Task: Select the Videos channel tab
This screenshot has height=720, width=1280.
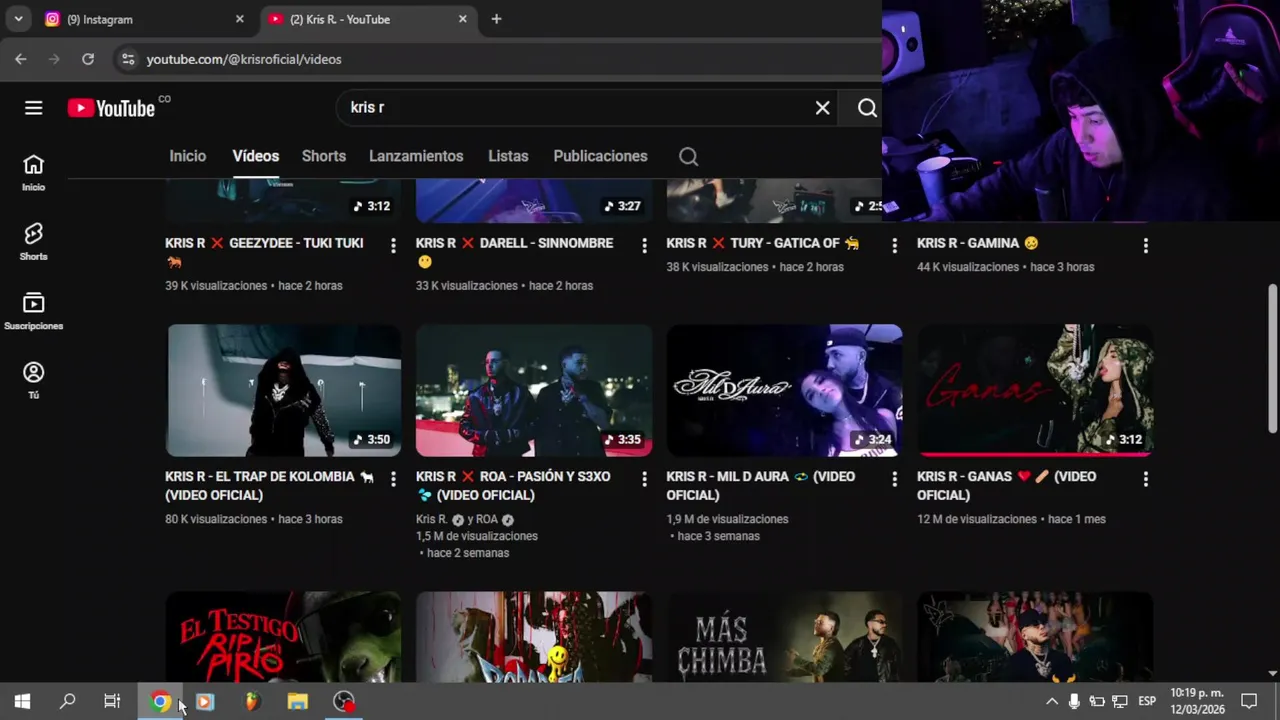Action: point(255,156)
